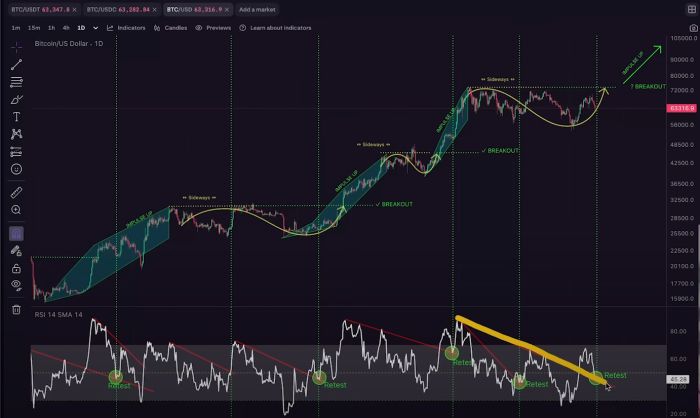Open the emoji icons tool

pos(16,169)
